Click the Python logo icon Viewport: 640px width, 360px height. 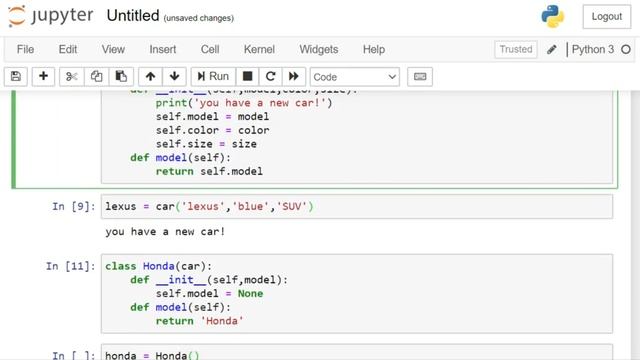pyautogui.click(x=553, y=16)
